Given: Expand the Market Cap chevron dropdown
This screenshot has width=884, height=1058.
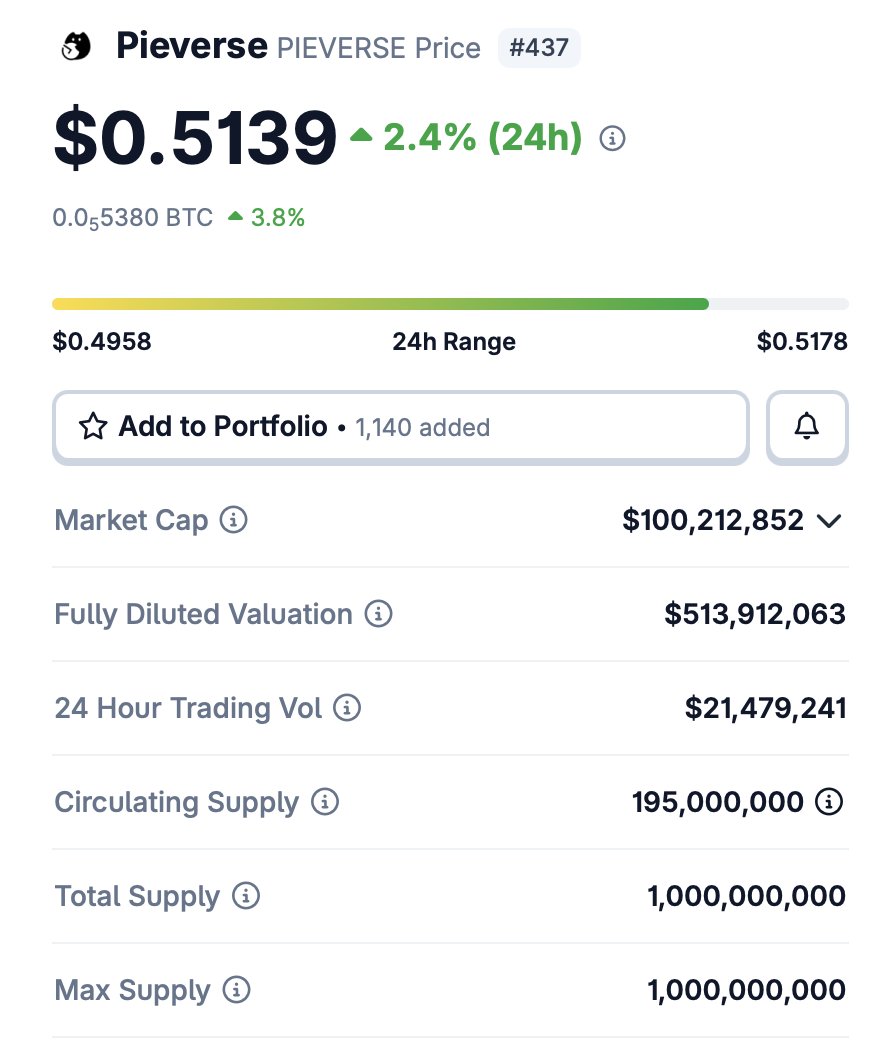Looking at the screenshot, I should click(x=829, y=521).
